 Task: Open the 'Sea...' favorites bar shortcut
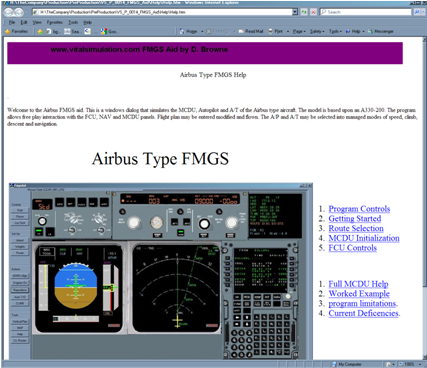click(72, 31)
